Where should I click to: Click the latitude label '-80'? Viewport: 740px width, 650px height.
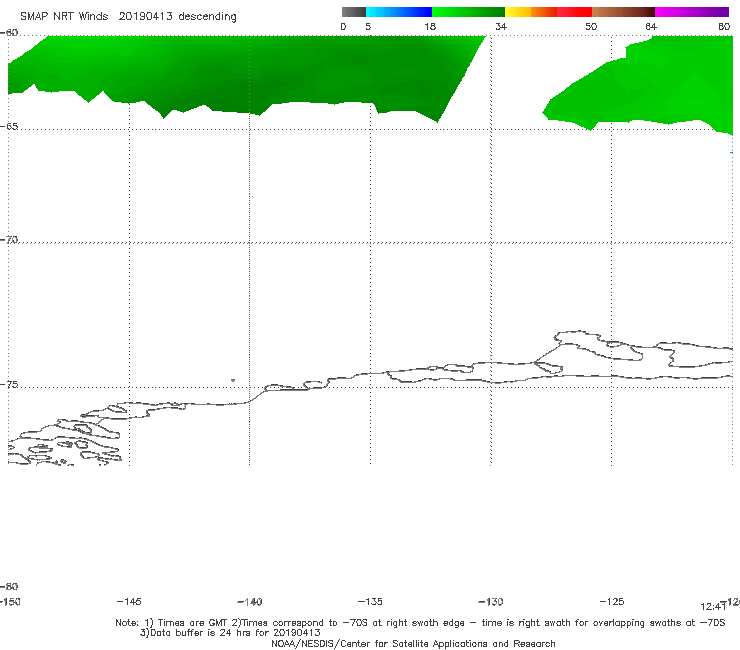[x=9, y=586]
